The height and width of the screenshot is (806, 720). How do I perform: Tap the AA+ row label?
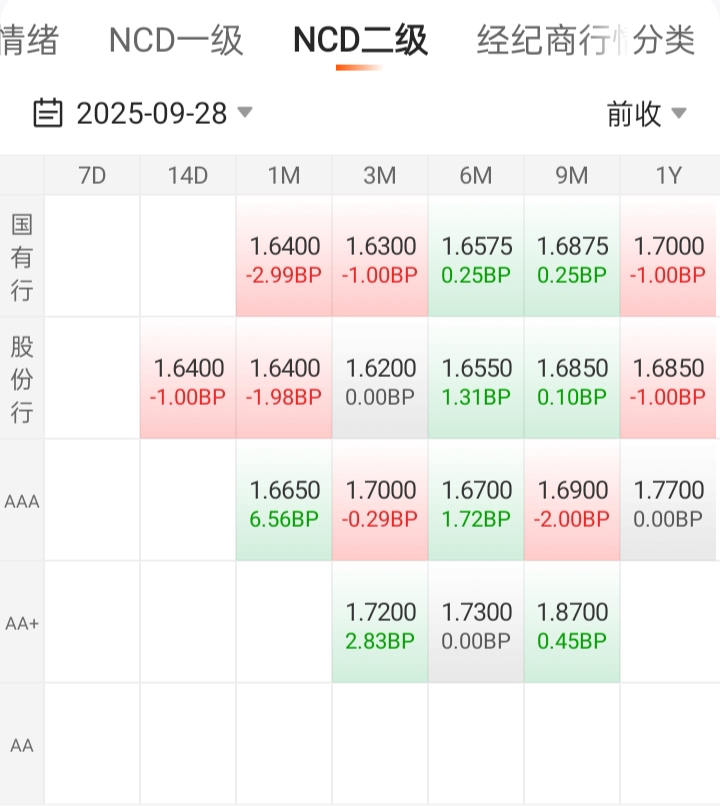pyautogui.click(x=22, y=623)
